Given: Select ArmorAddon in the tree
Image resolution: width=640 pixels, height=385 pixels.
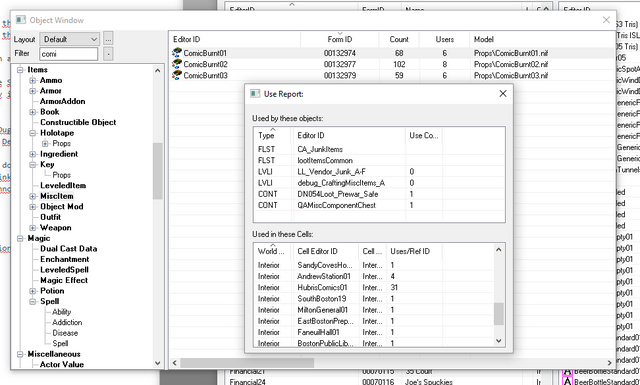Looking at the screenshot, I should tap(62, 101).
